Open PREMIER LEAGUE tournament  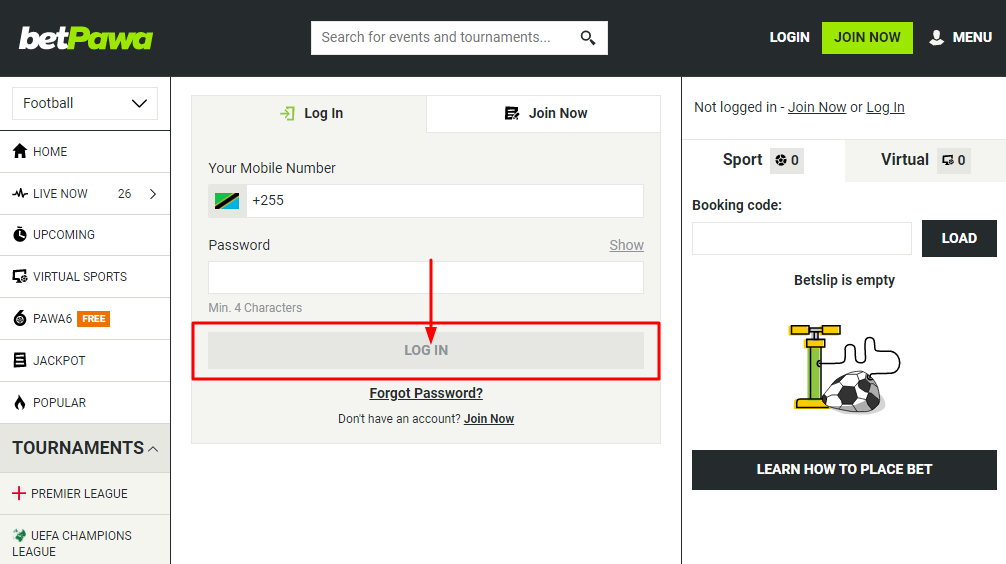[x=85, y=493]
